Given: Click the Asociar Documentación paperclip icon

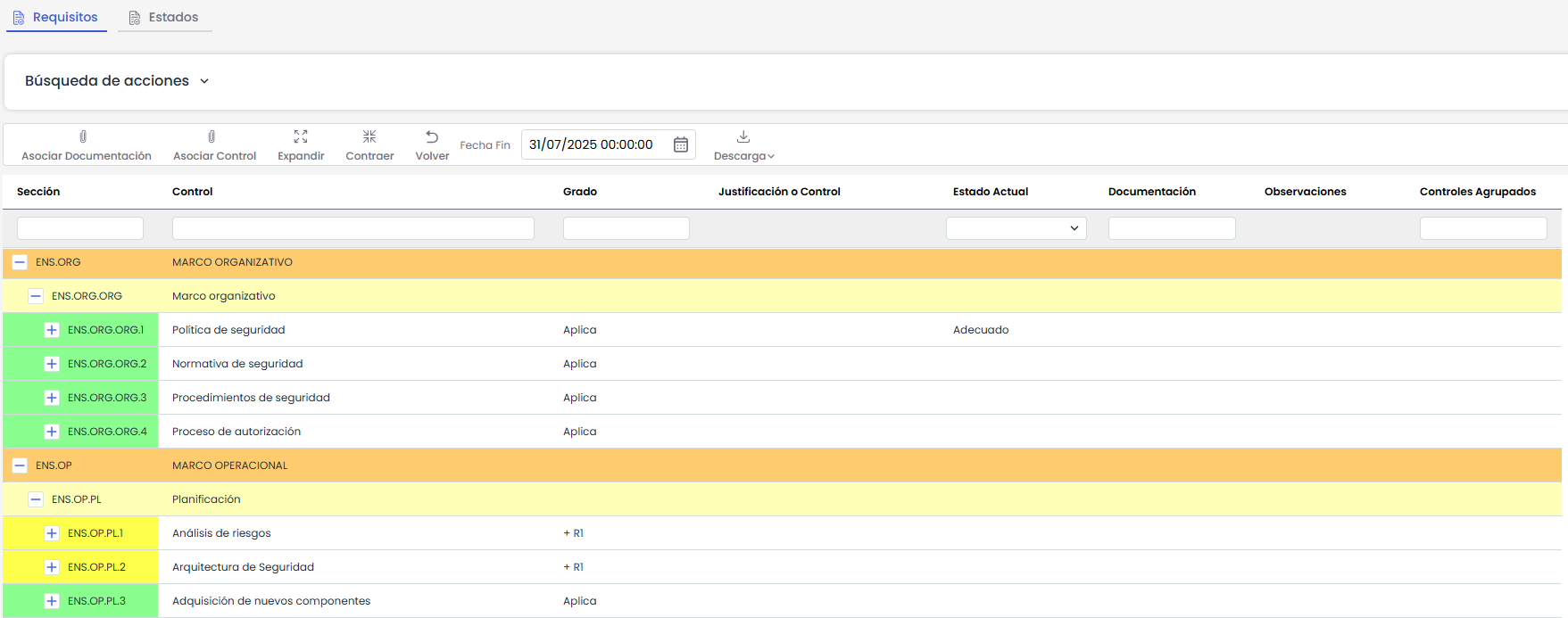Looking at the screenshot, I should click(x=83, y=136).
